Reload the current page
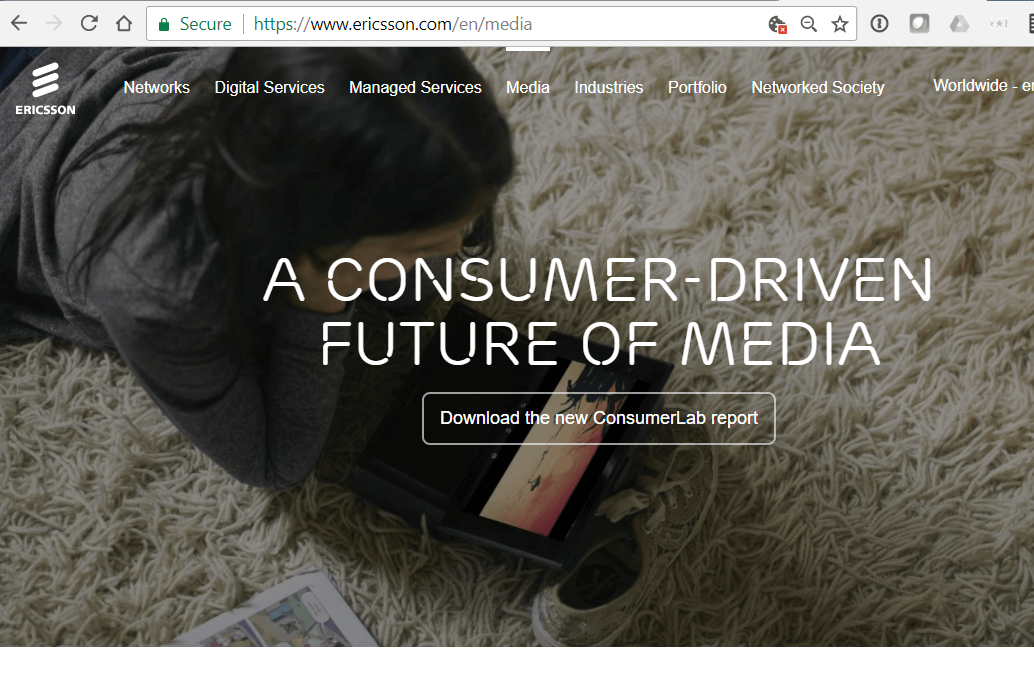This screenshot has width=1034, height=684. coord(89,23)
